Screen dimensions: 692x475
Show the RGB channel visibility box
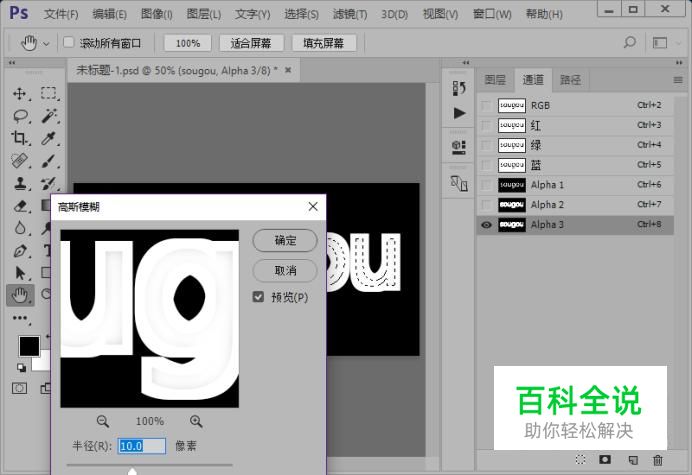(x=486, y=106)
